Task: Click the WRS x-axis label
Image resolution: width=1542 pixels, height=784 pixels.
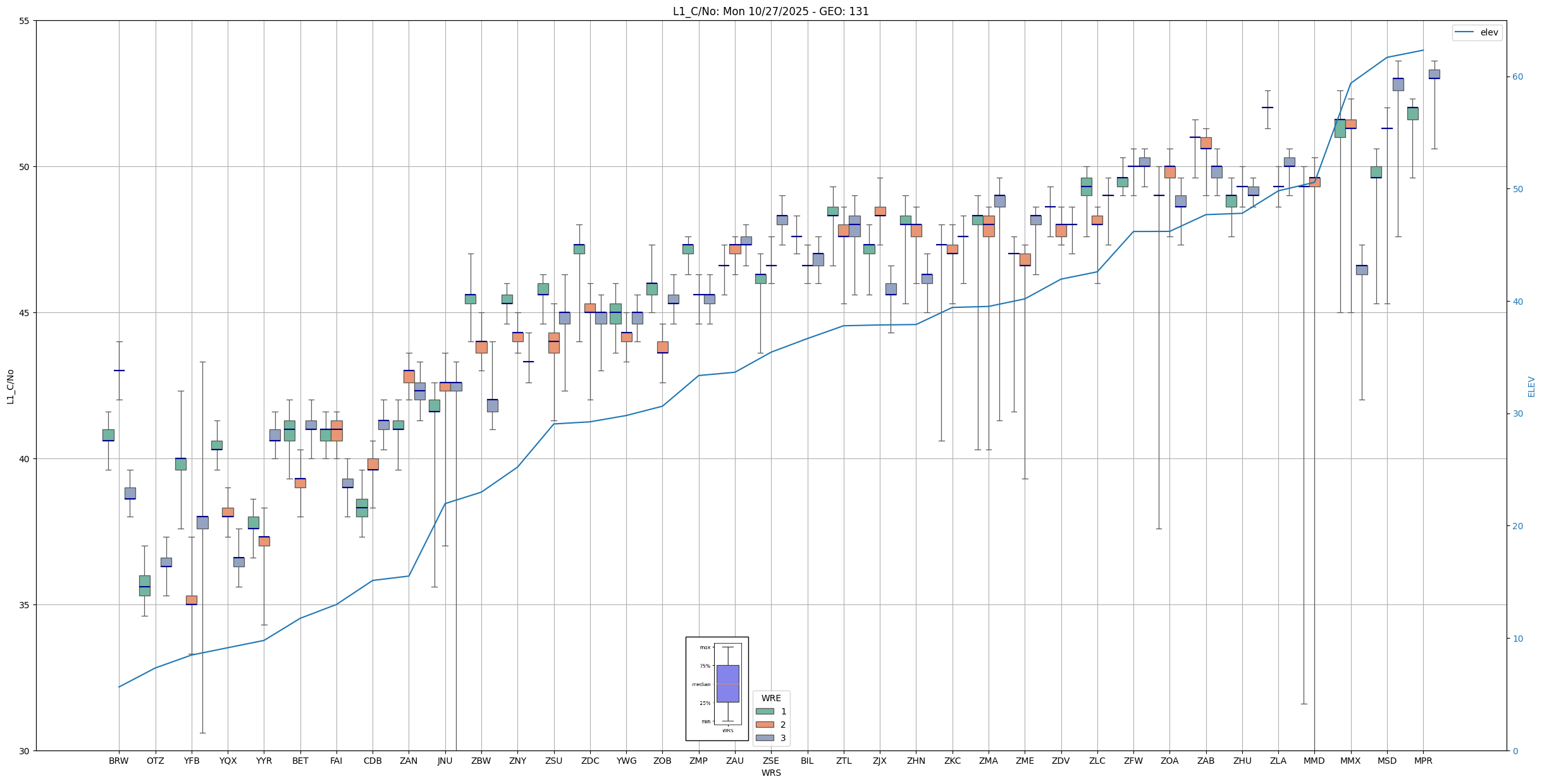Action: click(x=770, y=773)
